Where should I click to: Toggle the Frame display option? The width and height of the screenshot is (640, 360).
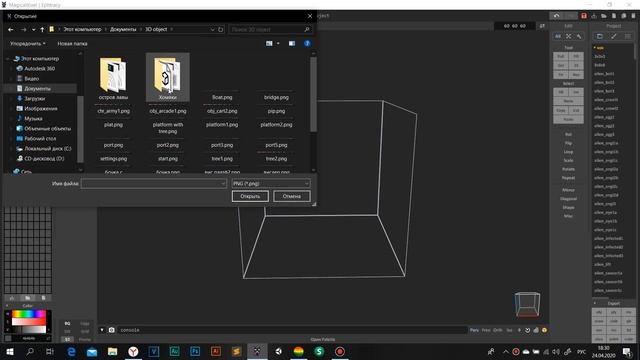pyautogui.click(x=84, y=339)
